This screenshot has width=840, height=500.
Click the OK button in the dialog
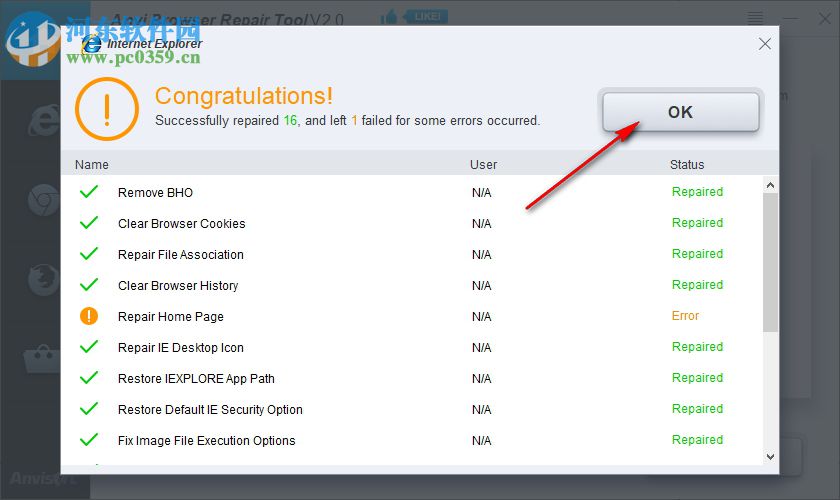coord(680,112)
